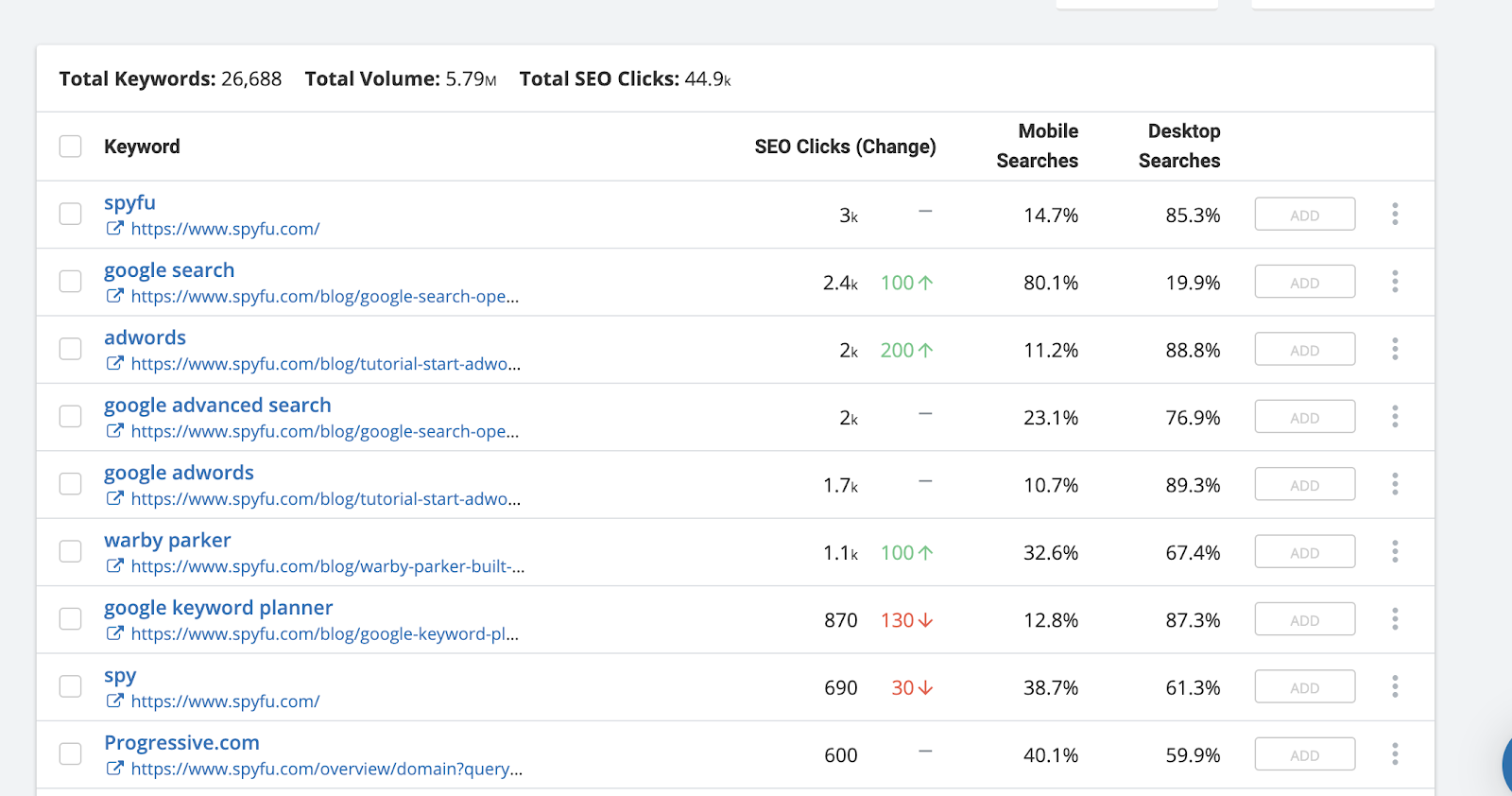Open the google keyword planner keyword link
The height and width of the screenshot is (796, 1512).
pyautogui.click(x=218, y=608)
